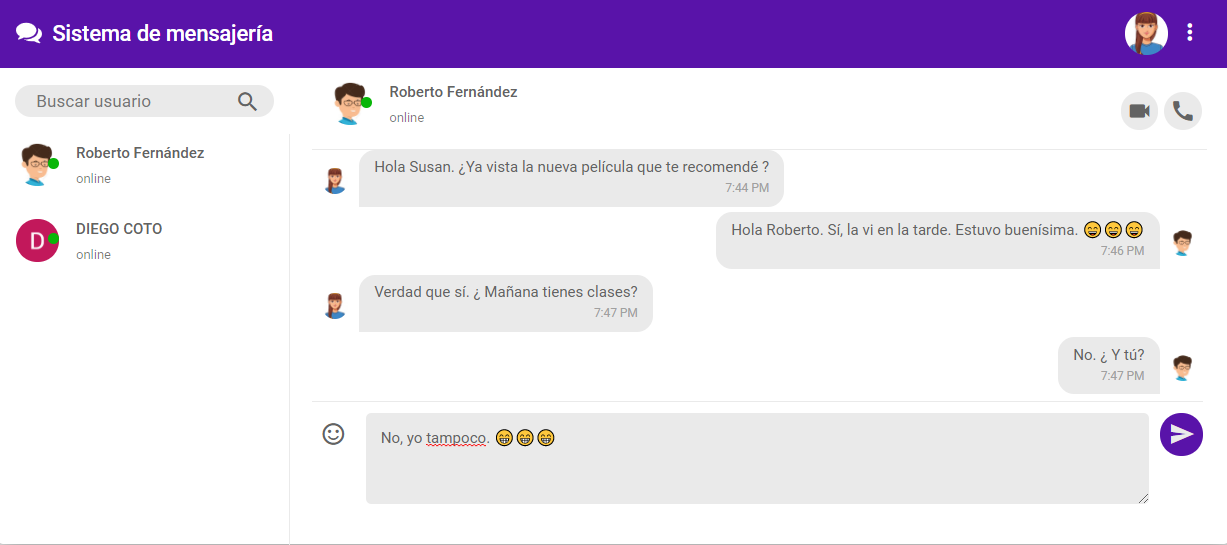Click Roberto's avatar in the chat header
The width and height of the screenshot is (1227, 545).
(350, 104)
